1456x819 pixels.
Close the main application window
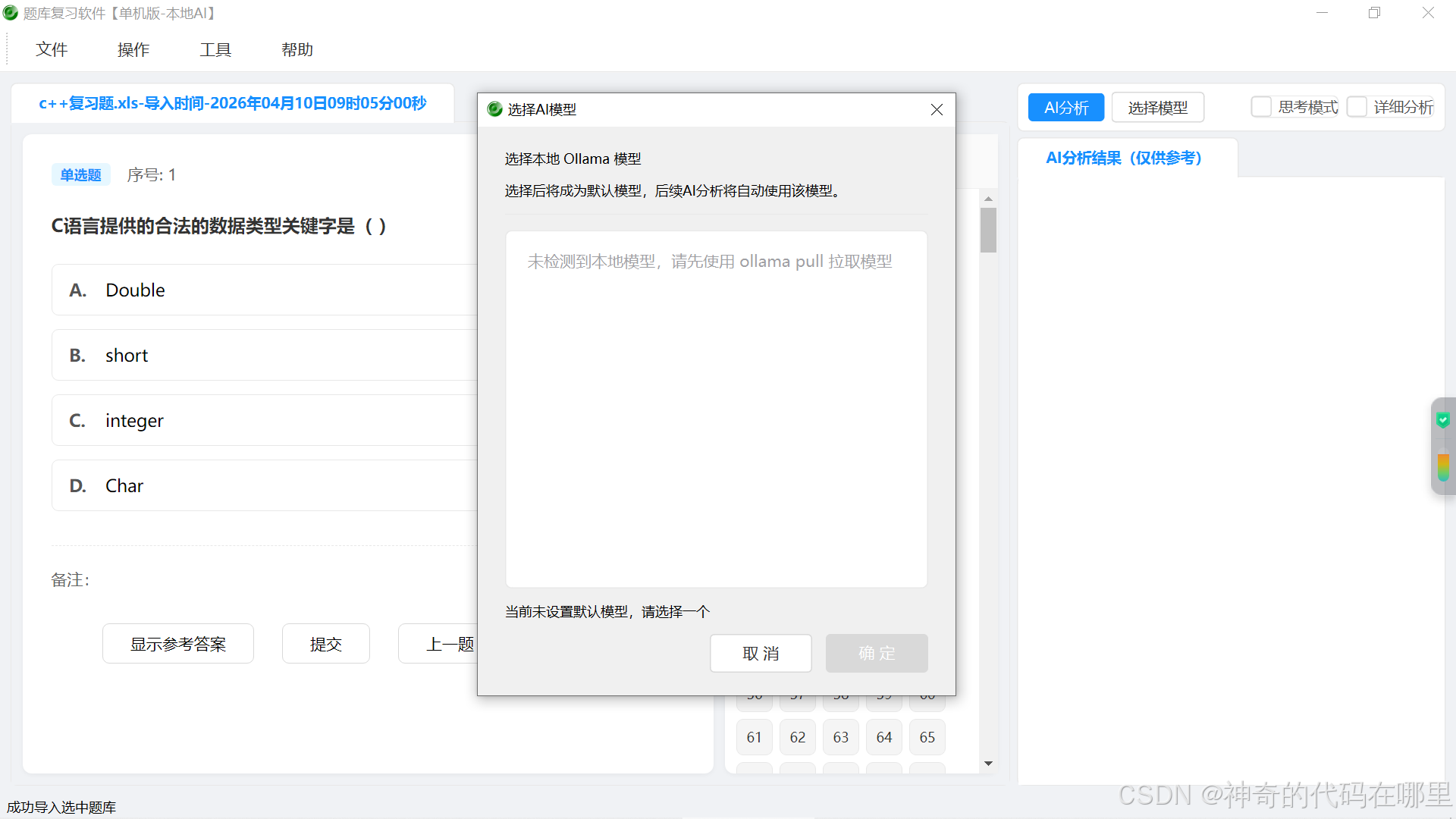click(x=1428, y=13)
